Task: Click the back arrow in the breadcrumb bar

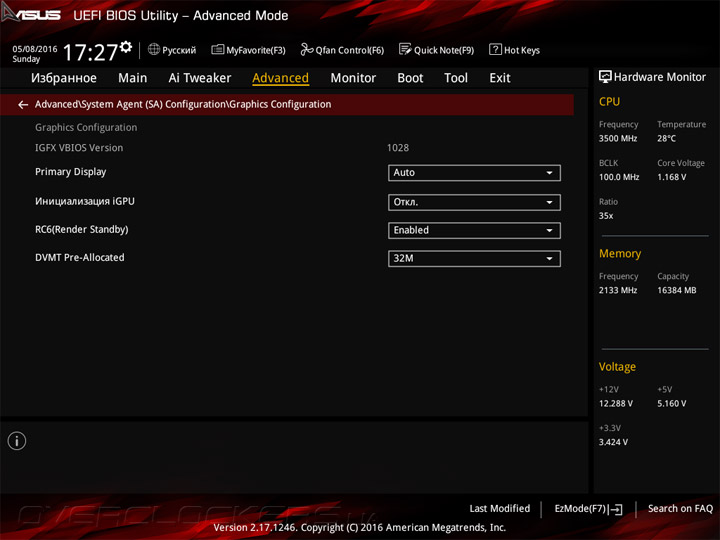Action: pos(23,105)
